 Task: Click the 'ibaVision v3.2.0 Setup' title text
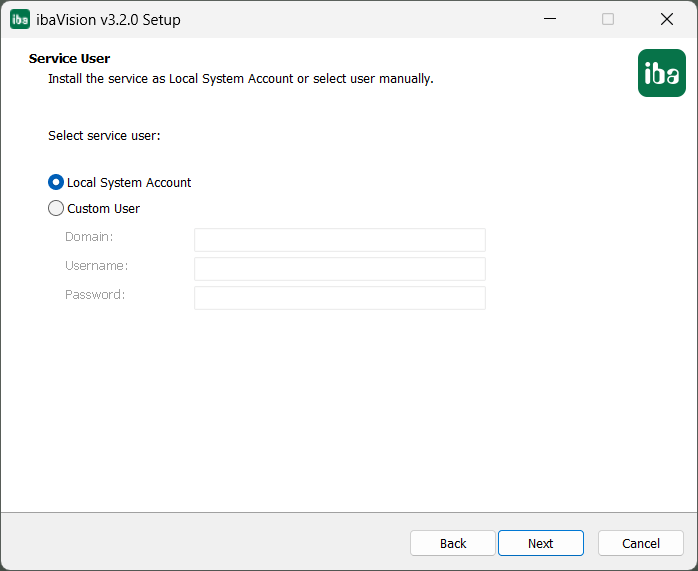coord(108,20)
